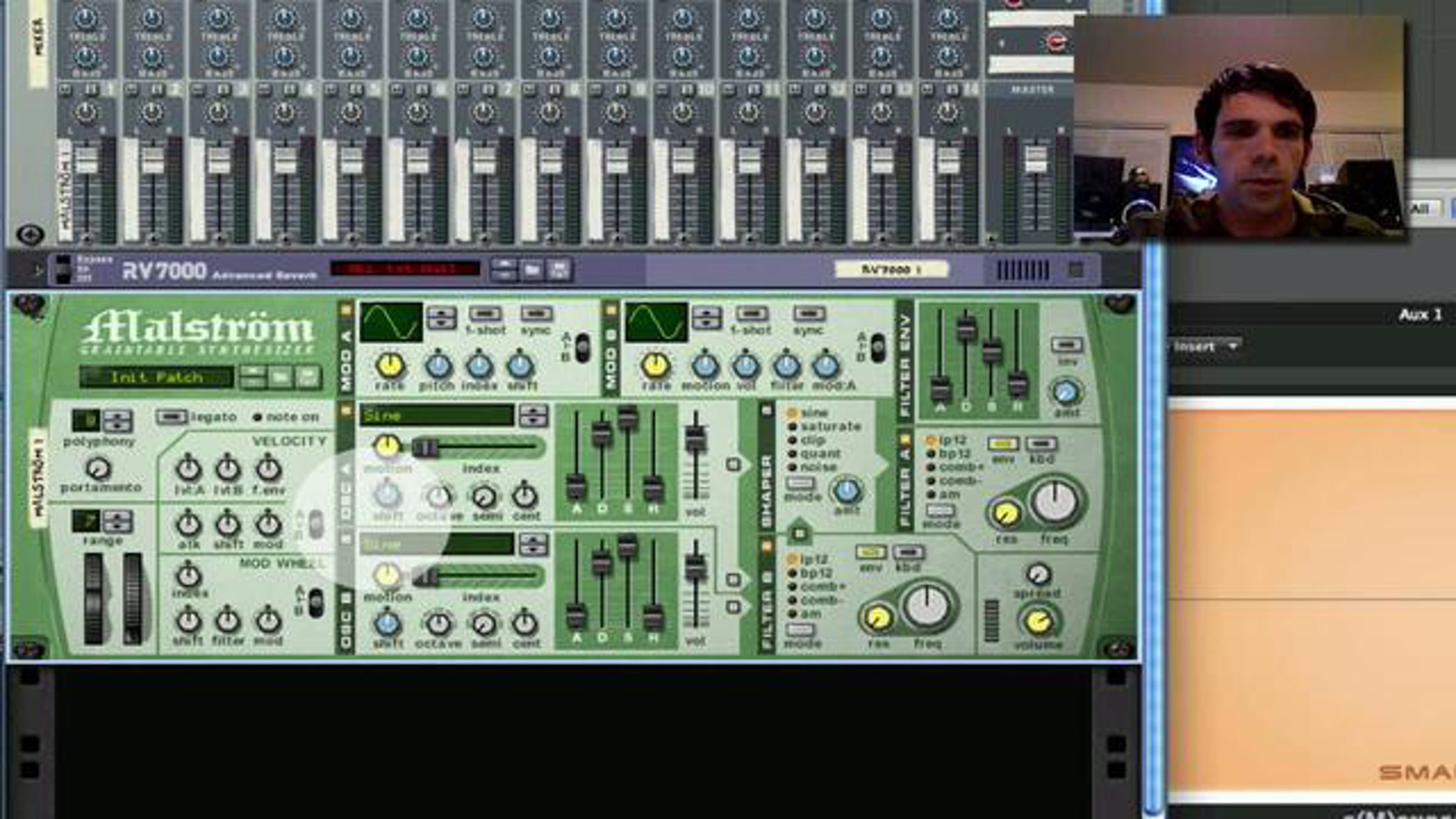Open the Insert dropdown in right panel

1205,346
